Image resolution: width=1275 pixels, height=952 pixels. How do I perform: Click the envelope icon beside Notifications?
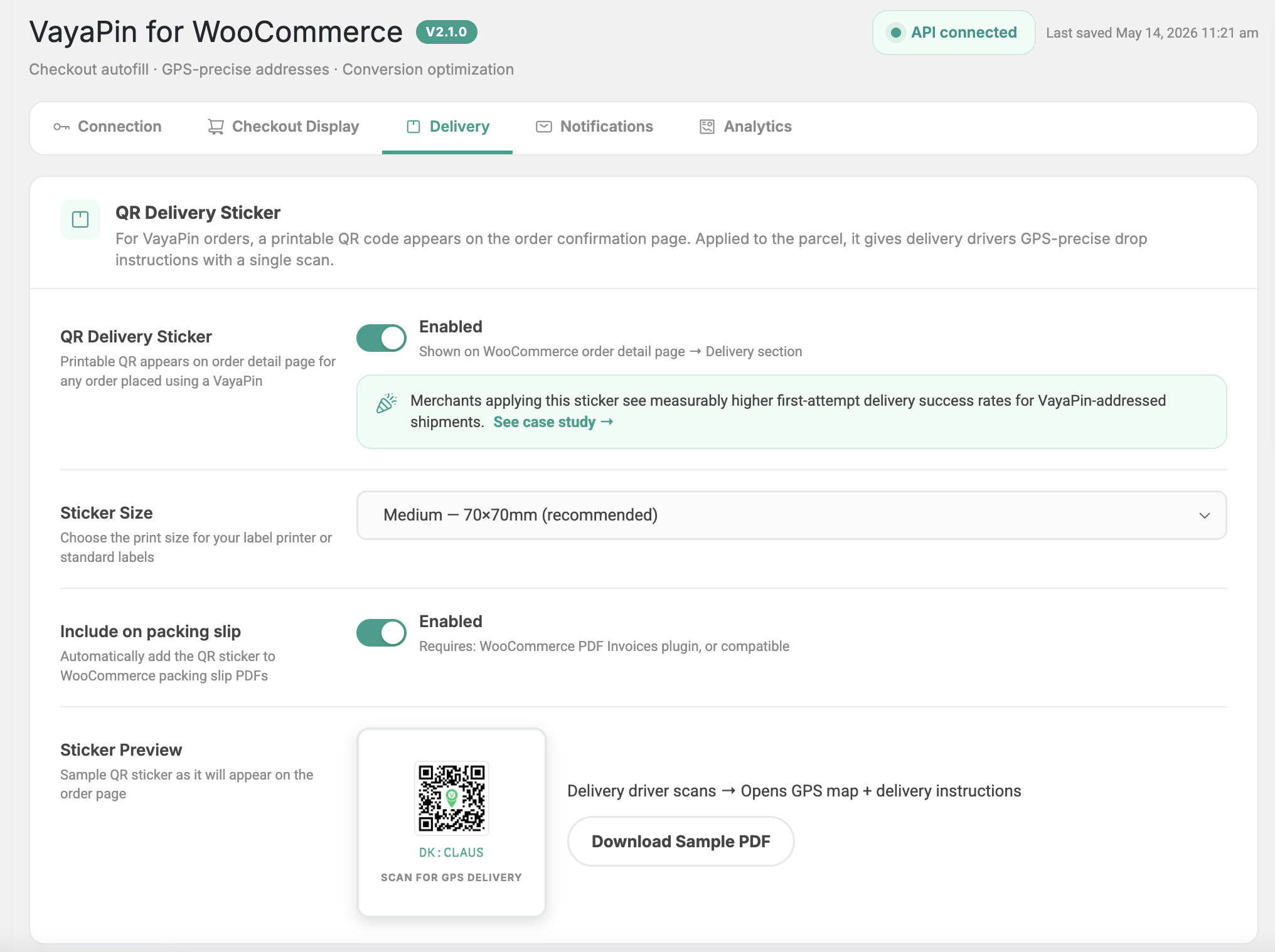tap(544, 127)
